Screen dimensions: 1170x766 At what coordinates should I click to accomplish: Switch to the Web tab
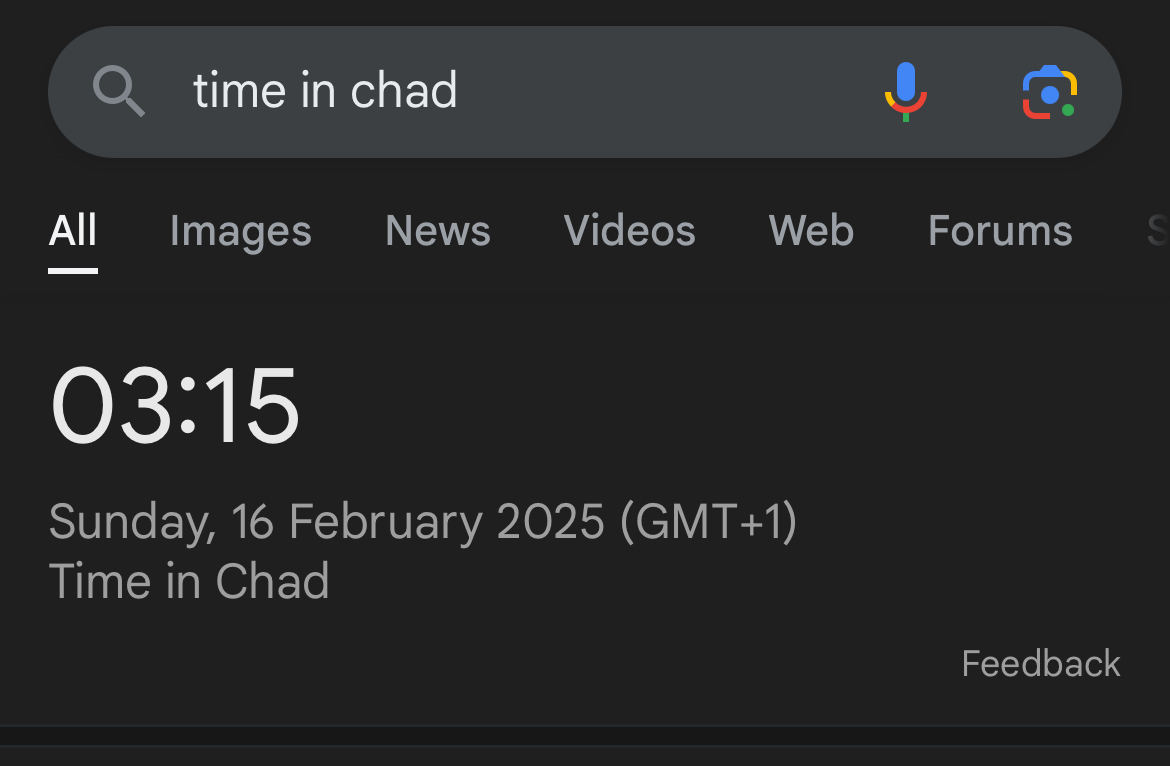point(811,231)
